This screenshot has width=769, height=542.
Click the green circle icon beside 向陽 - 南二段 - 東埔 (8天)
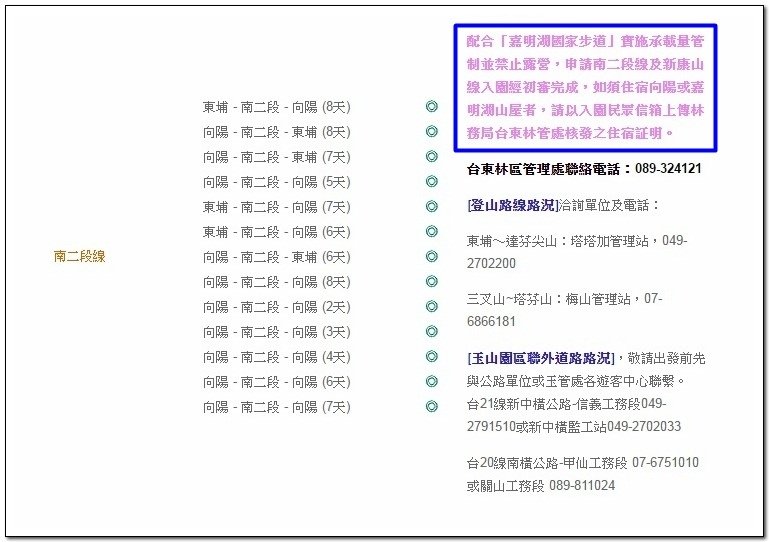(432, 131)
